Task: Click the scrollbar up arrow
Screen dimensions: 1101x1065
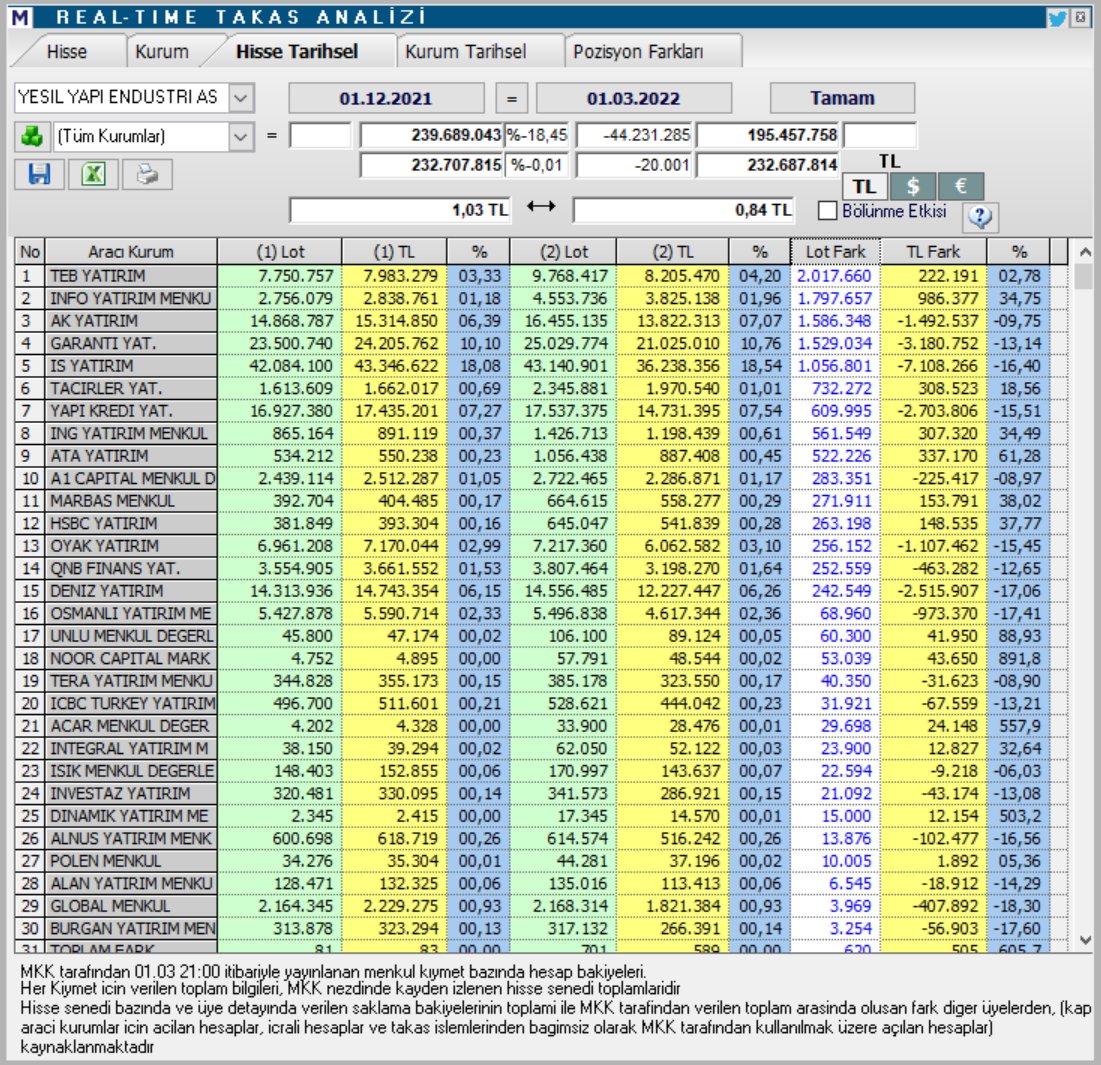Action: coord(1085,251)
